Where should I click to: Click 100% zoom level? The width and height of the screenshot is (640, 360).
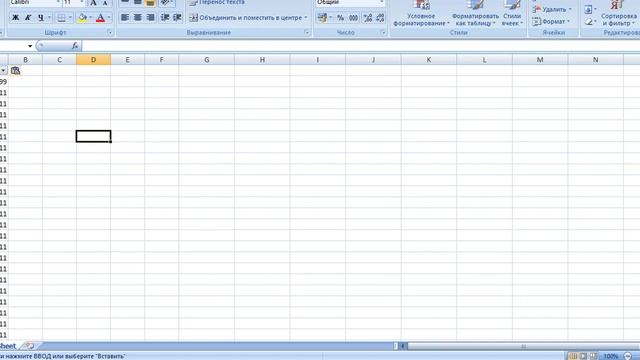coord(611,356)
